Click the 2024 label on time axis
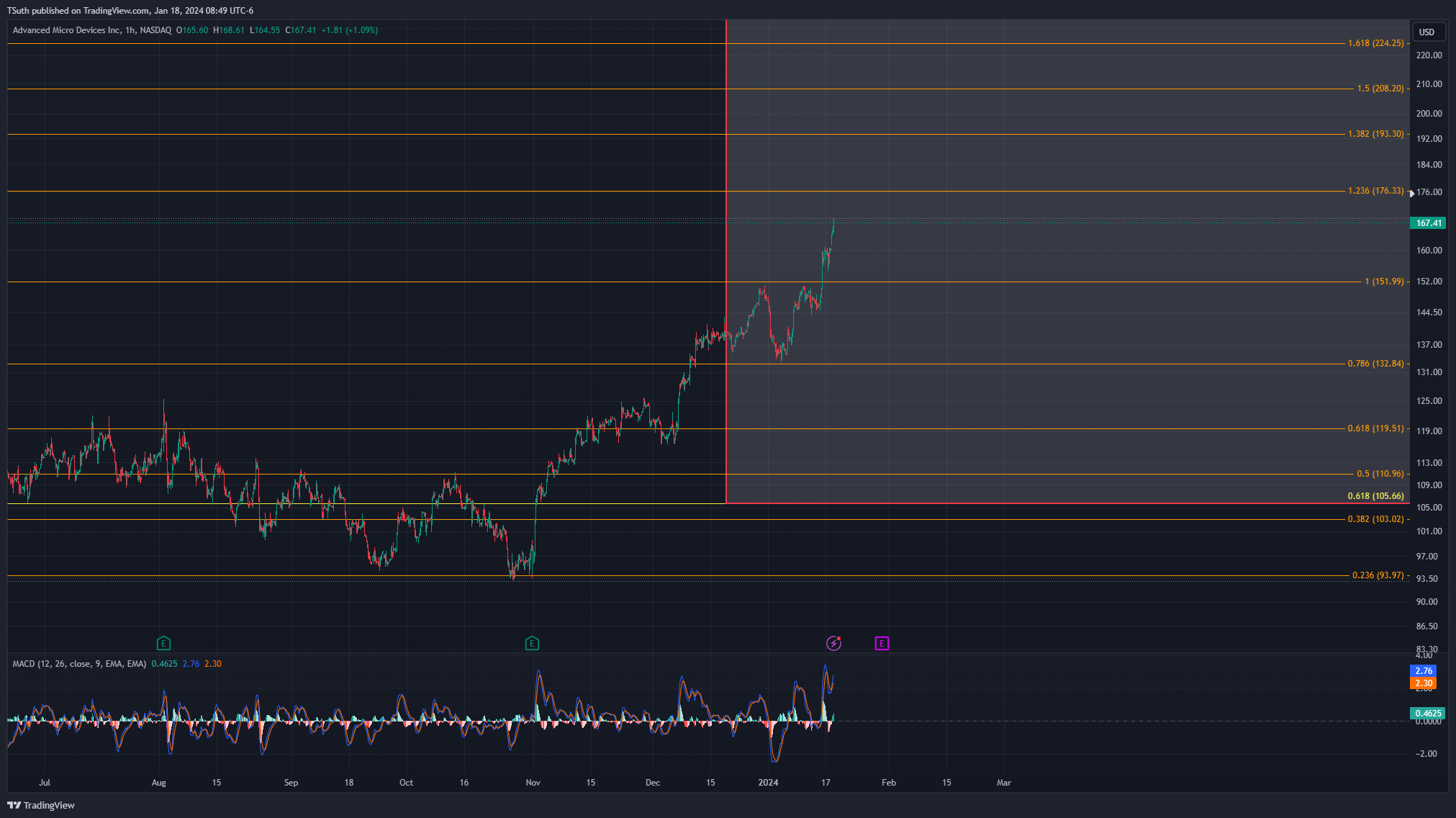Viewport: 1456px width, 818px height. (768, 783)
